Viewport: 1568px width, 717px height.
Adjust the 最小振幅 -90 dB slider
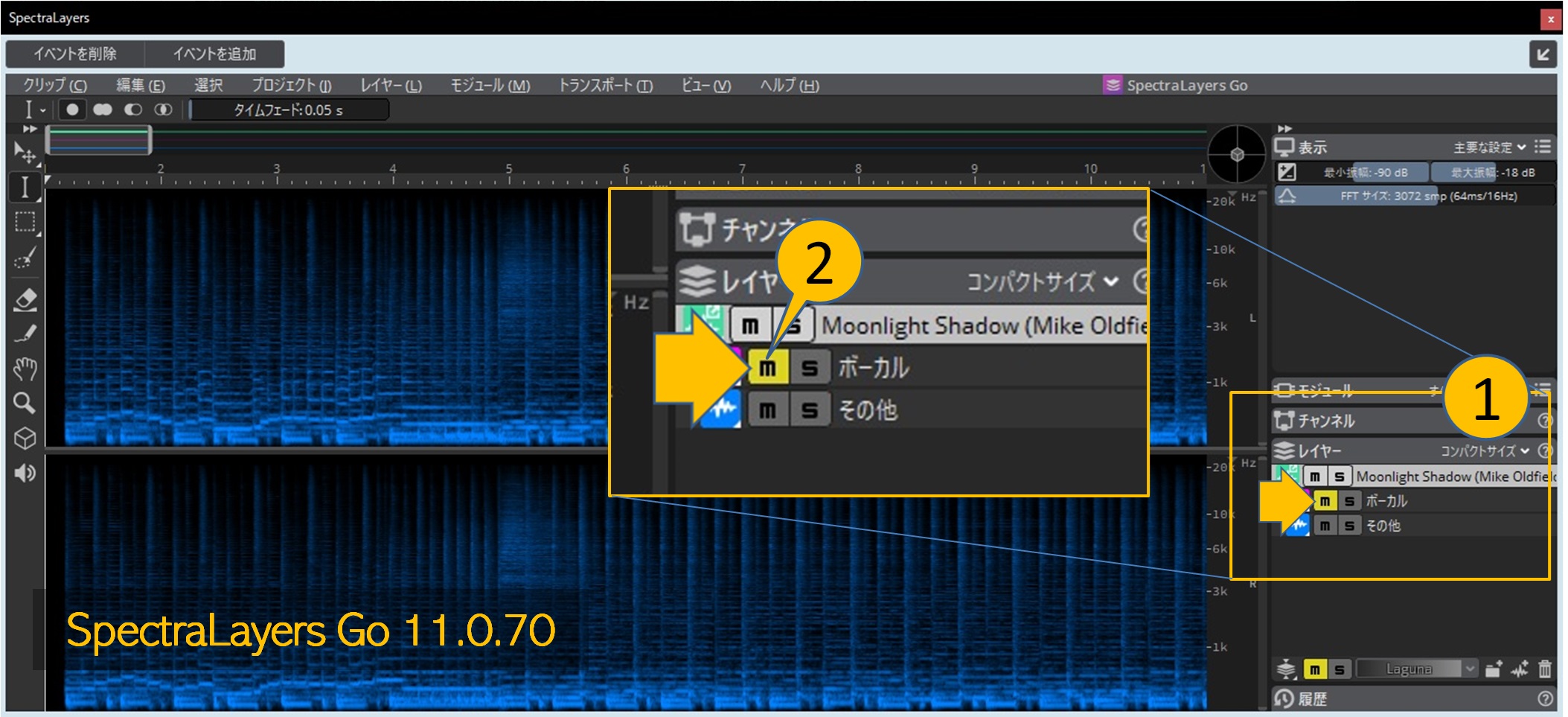[x=1363, y=172]
